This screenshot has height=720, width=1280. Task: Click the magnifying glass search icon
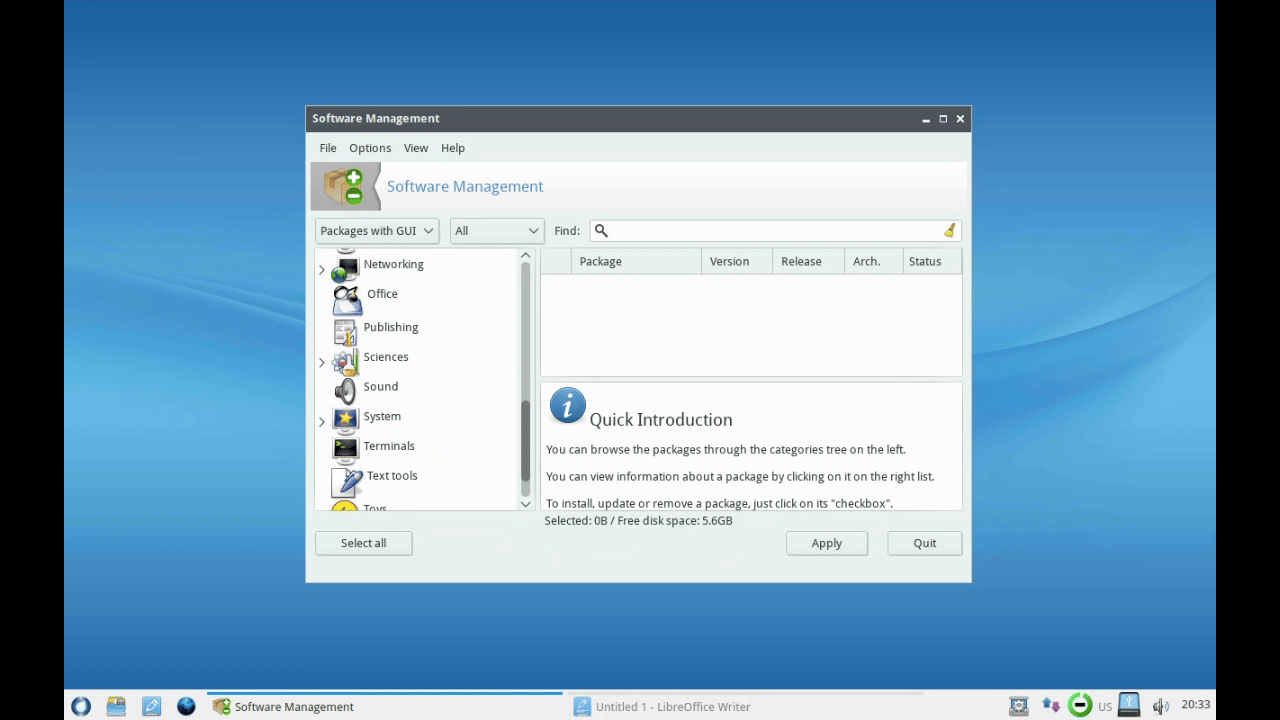(601, 231)
